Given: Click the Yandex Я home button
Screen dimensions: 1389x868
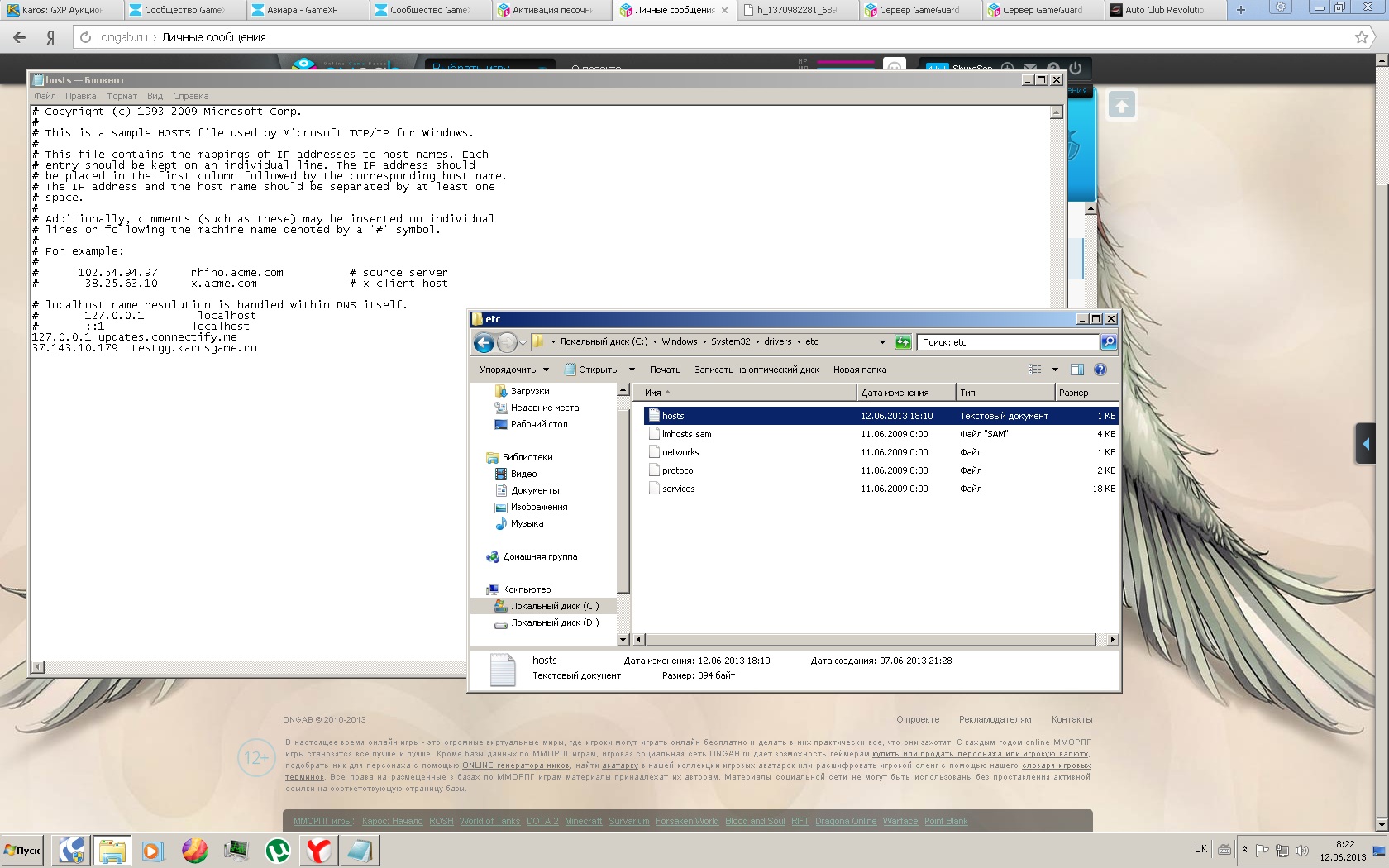Looking at the screenshot, I should click(x=50, y=37).
